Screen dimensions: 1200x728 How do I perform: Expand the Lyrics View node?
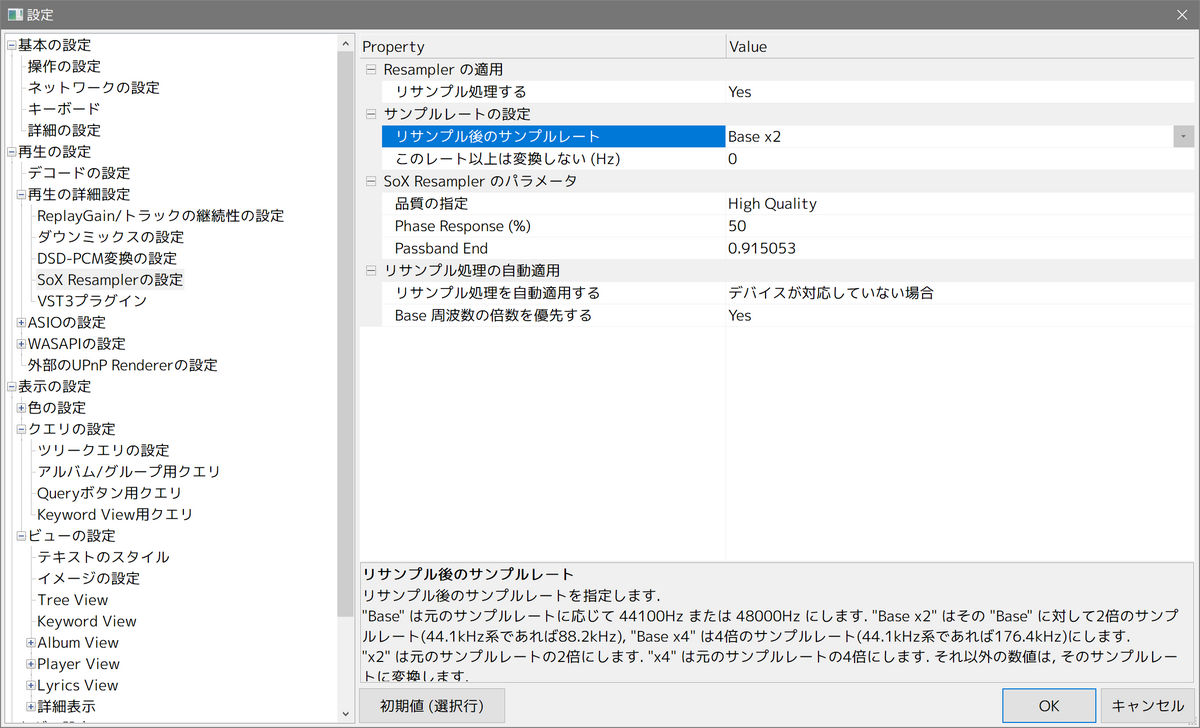tap(31, 686)
